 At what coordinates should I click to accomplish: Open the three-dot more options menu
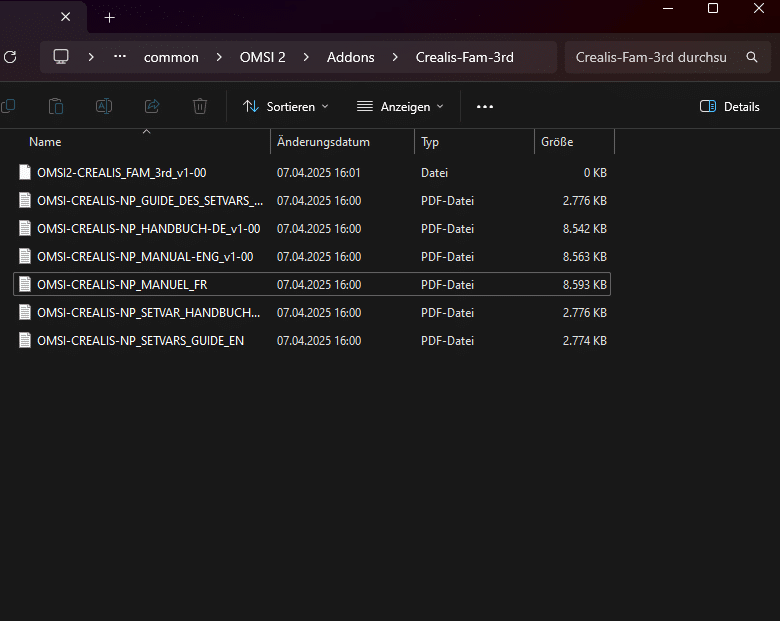[x=485, y=106]
